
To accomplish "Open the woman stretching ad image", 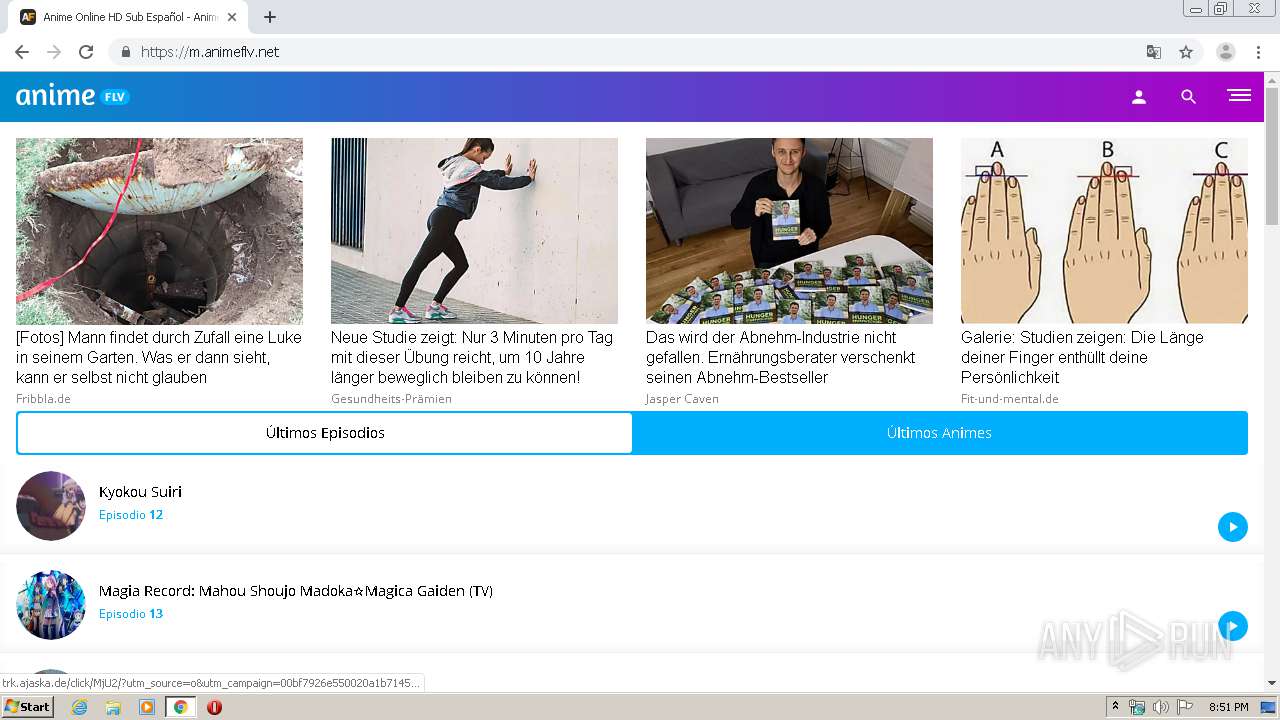I will pyautogui.click(x=474, y=231).
